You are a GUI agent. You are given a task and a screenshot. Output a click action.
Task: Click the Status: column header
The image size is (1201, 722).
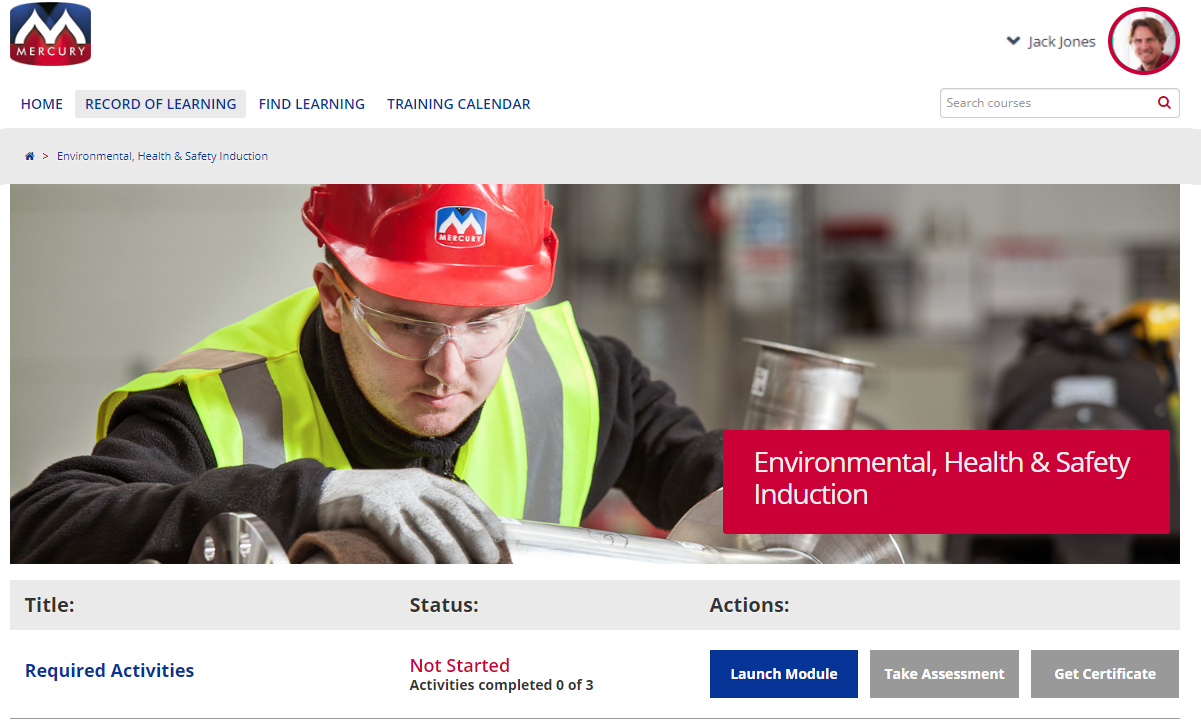tap(444, 605)
